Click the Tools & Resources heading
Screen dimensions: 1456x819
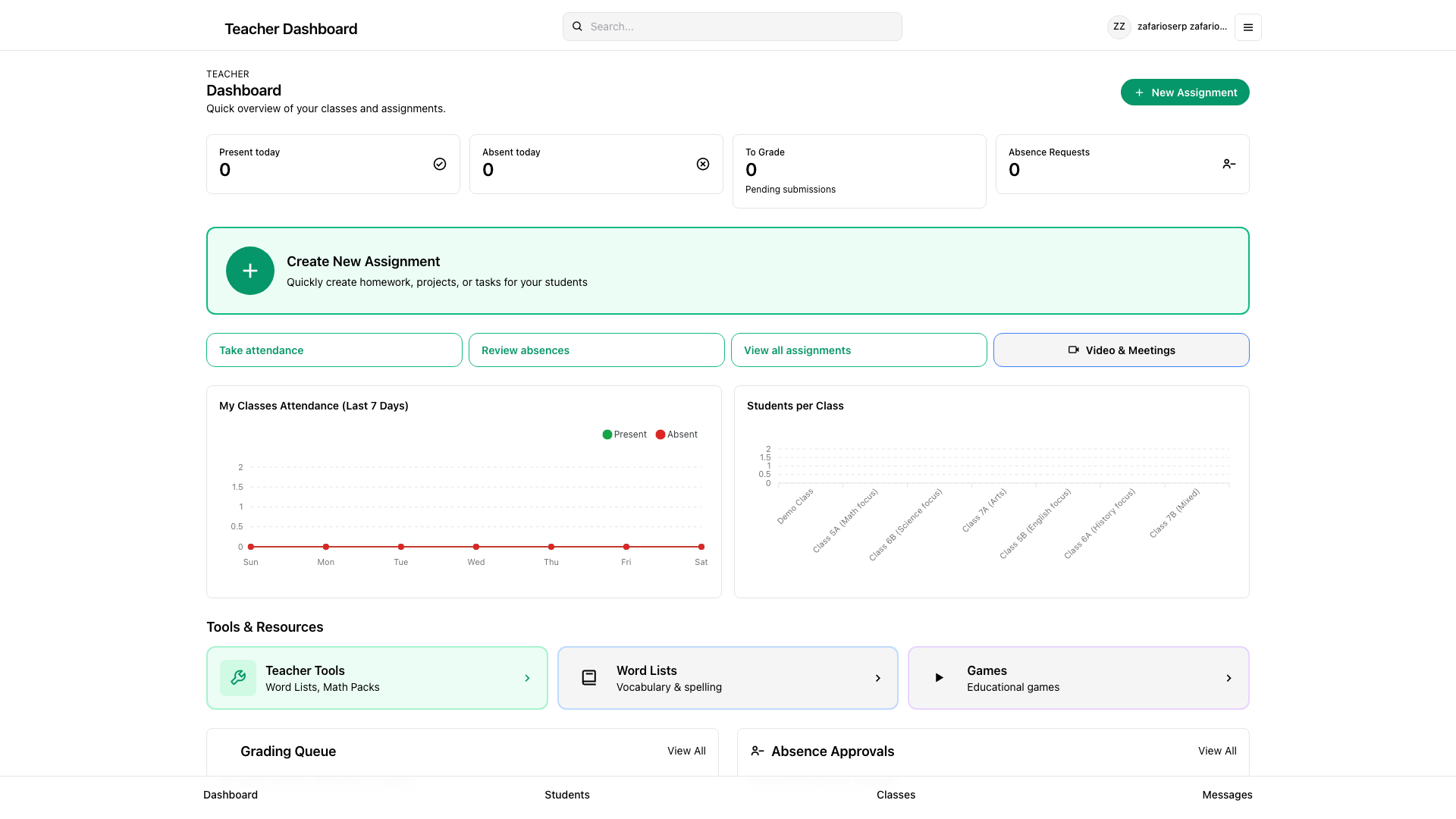(x=265, y=627)
